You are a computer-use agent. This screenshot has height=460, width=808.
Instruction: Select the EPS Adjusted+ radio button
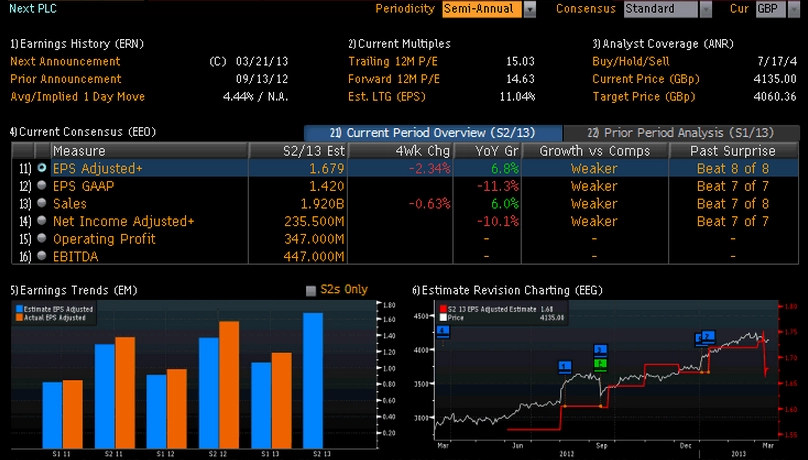[42, 168]
